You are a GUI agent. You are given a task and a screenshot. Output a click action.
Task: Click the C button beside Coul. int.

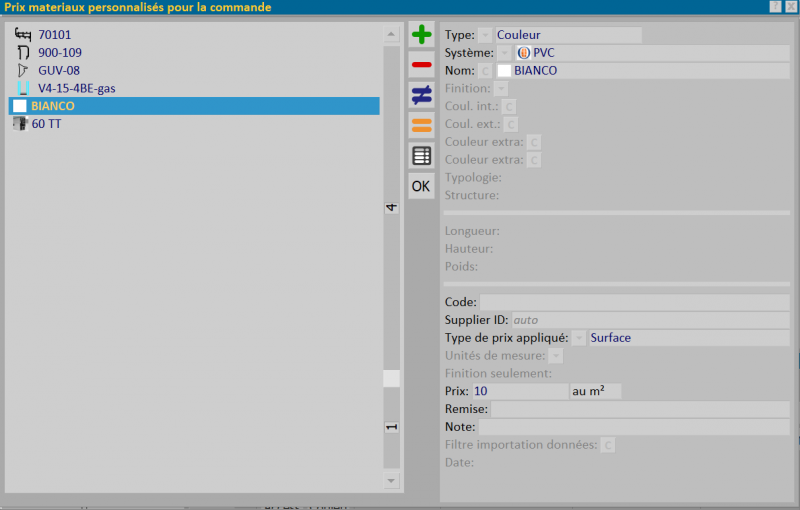[x=509, y=107]
